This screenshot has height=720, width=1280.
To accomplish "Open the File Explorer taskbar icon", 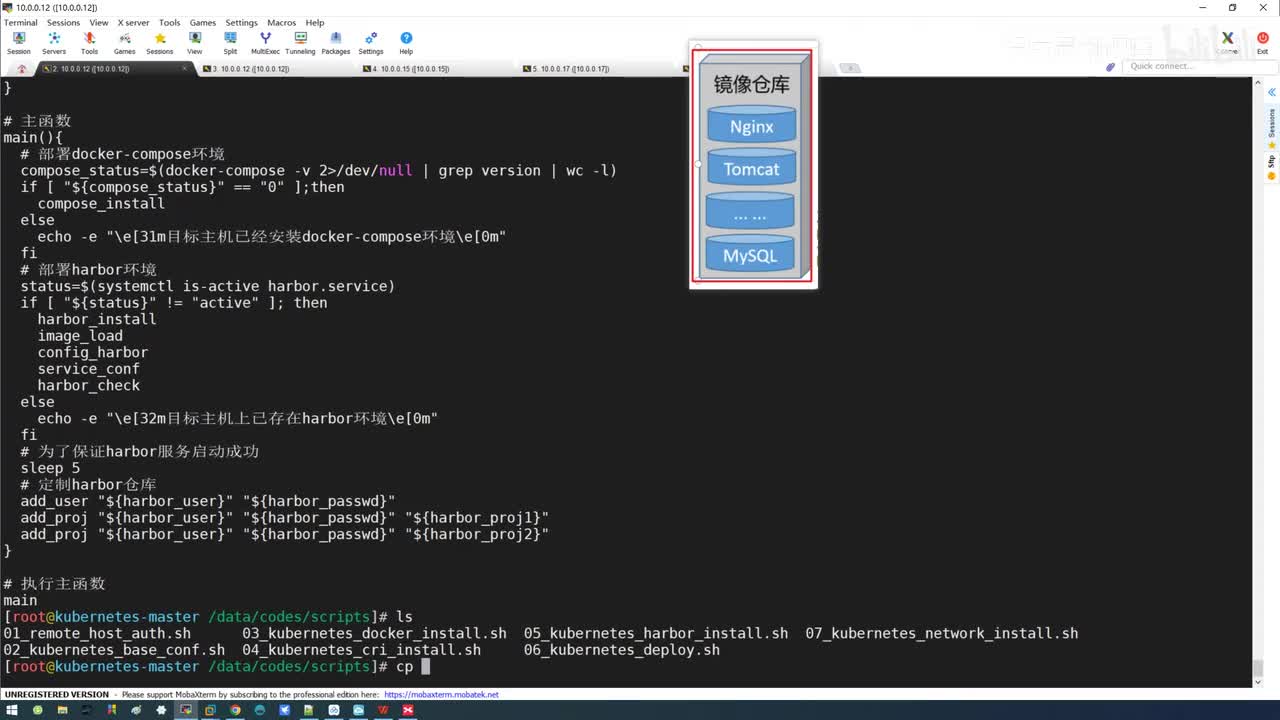I will pos(62,710).
